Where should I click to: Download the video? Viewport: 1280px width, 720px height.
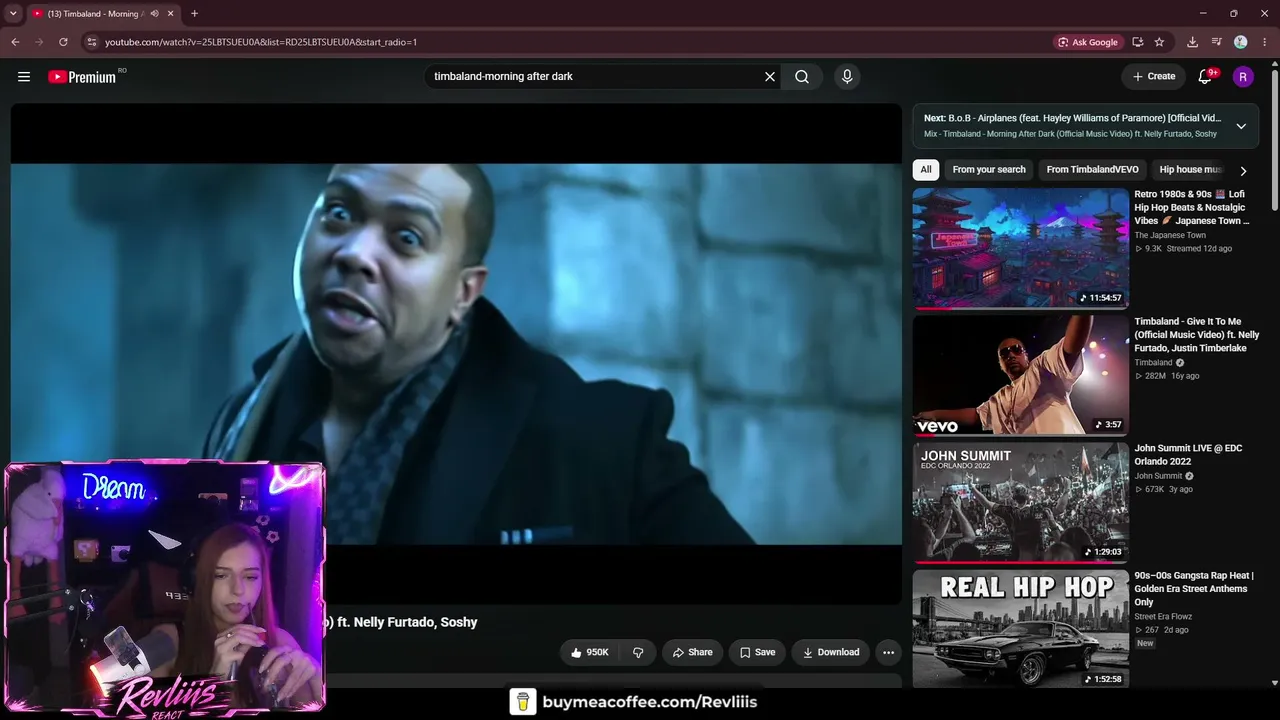[x=830, y=652]
